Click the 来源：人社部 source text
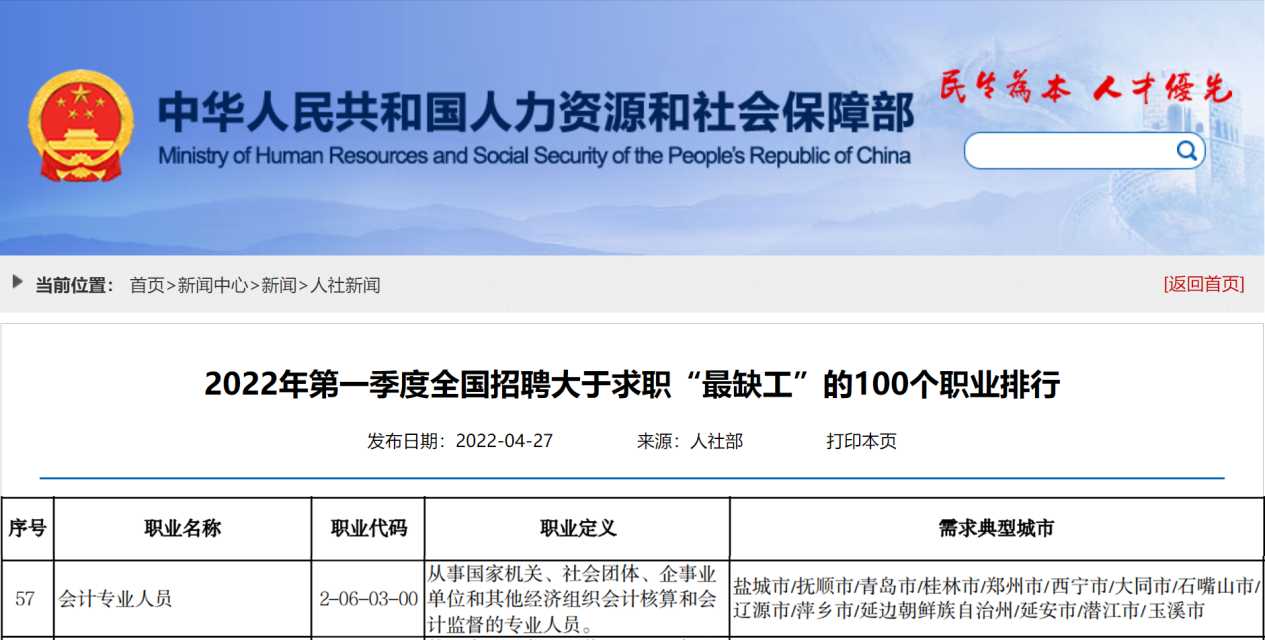The image size is (1265, 640). (x=690, y=441)
